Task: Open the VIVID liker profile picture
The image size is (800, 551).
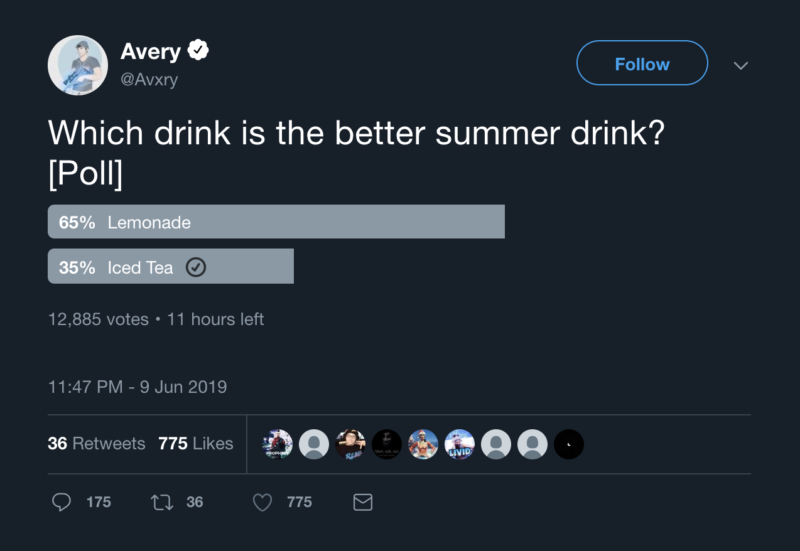Action: 460,444
